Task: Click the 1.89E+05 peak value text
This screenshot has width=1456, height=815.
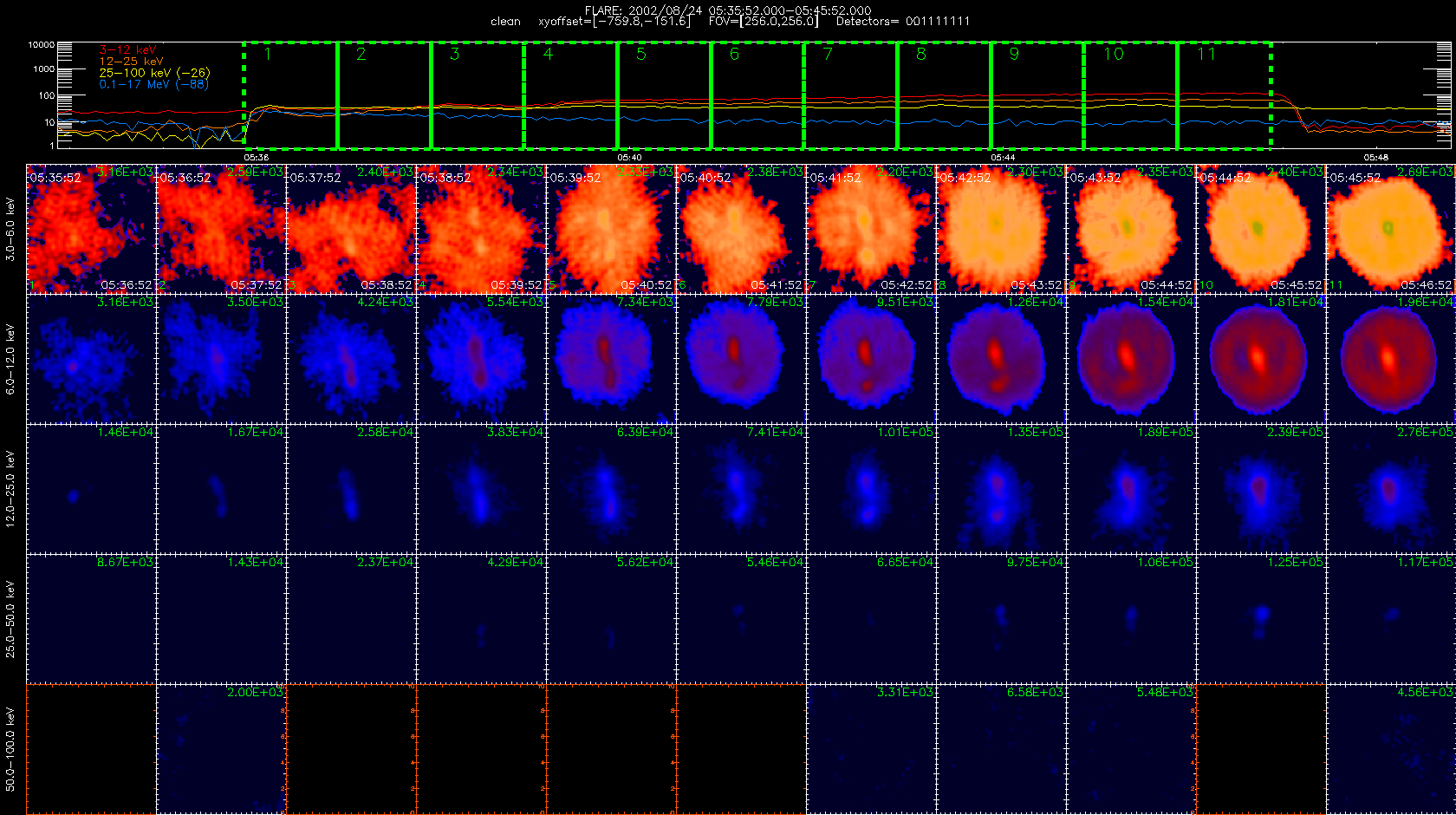Action: click(x=1166, y=432)
